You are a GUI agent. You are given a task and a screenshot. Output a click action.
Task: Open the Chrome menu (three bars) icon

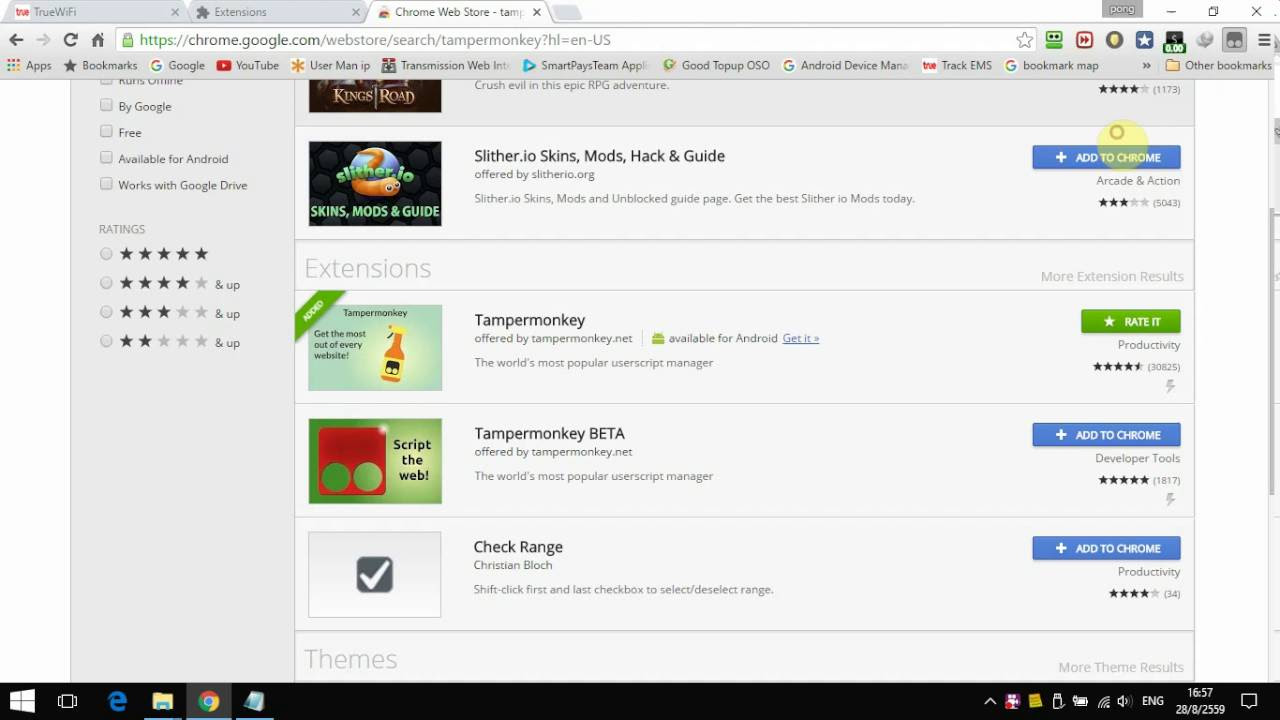coord(1264,40)
